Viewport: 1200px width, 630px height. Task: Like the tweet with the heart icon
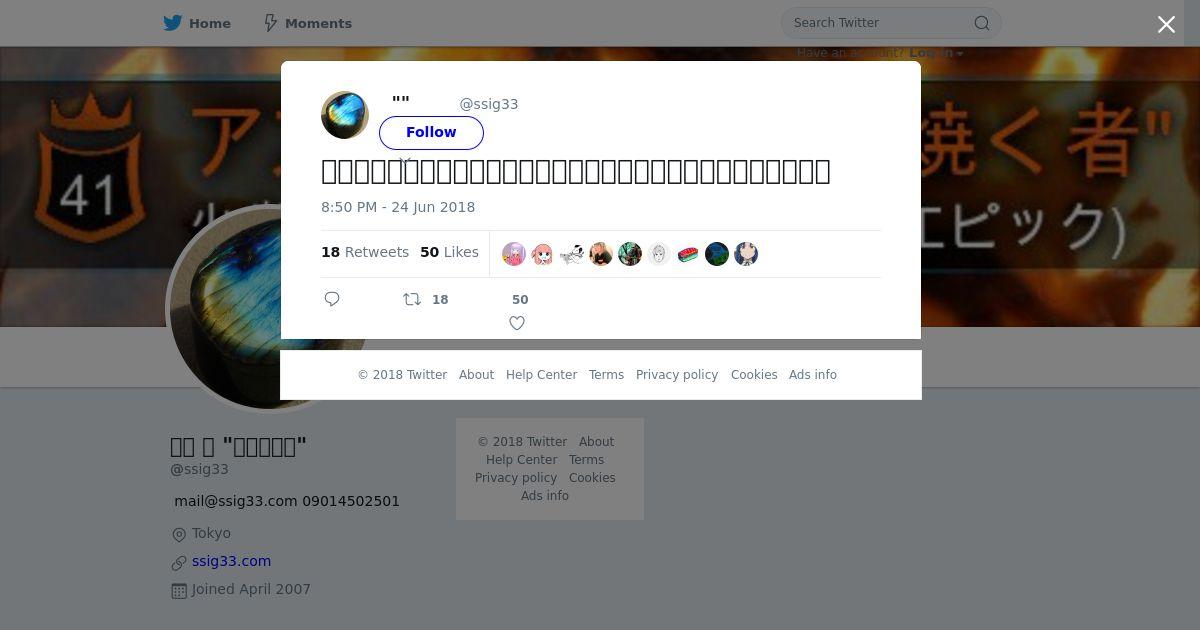point(517,323)
